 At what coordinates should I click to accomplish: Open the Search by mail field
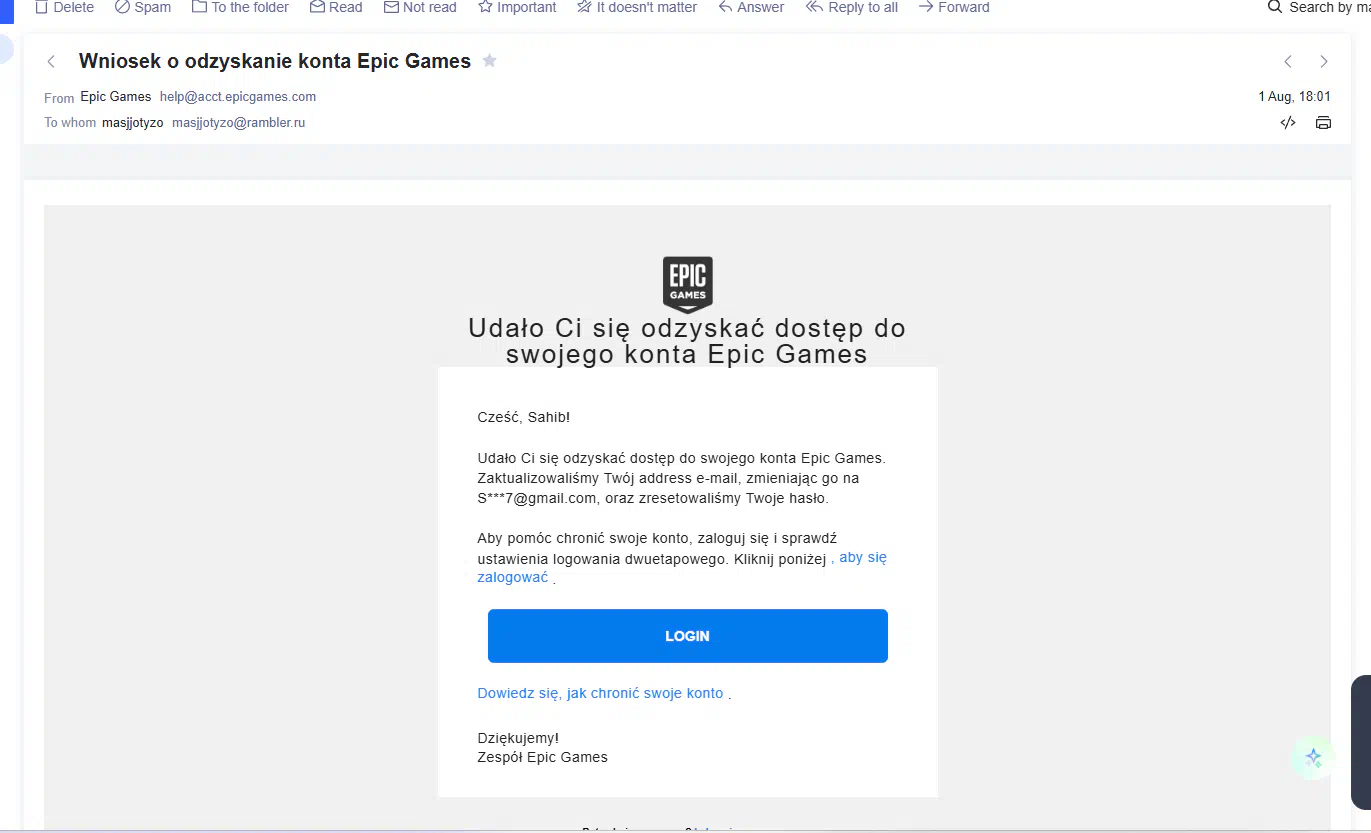(1319, 7)
